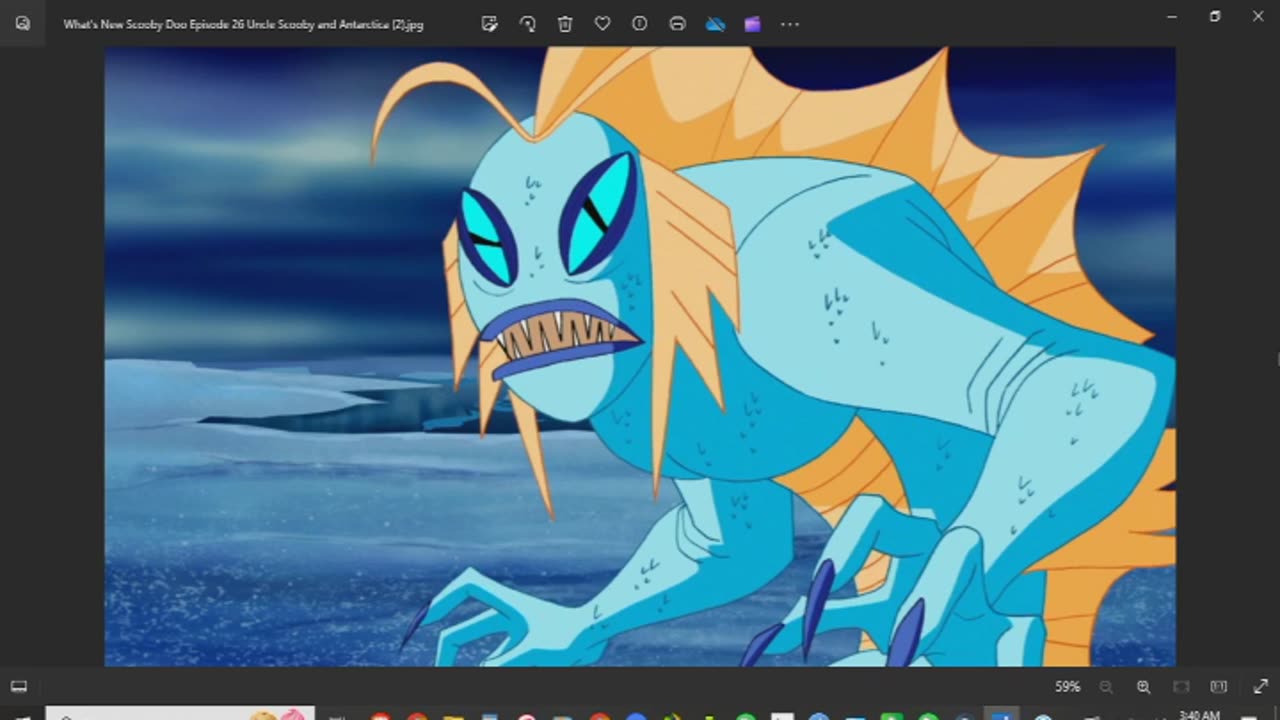Viewport: 1280px width, 720px height.
Task: Rotate the image using the rotate icon
Action: click(x=527, y=24)
